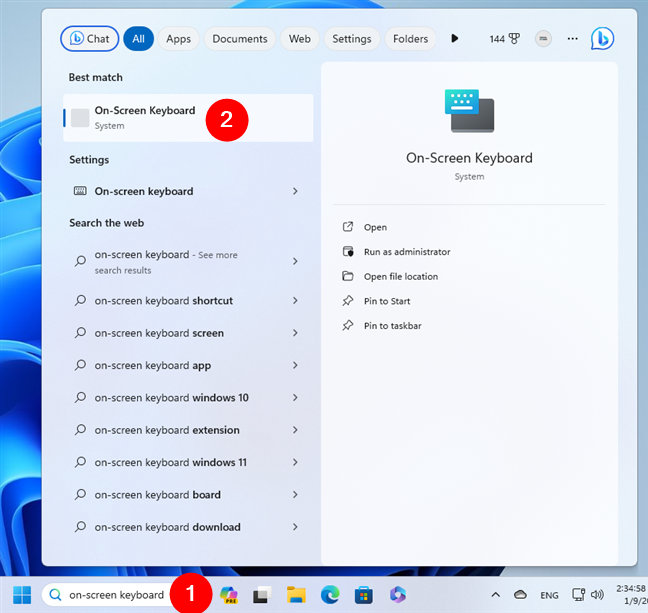Viewport: 648px width, 613px height.
Task: Select on-screen keyboard windows 11 suggestion
Action: click(188, 462)
